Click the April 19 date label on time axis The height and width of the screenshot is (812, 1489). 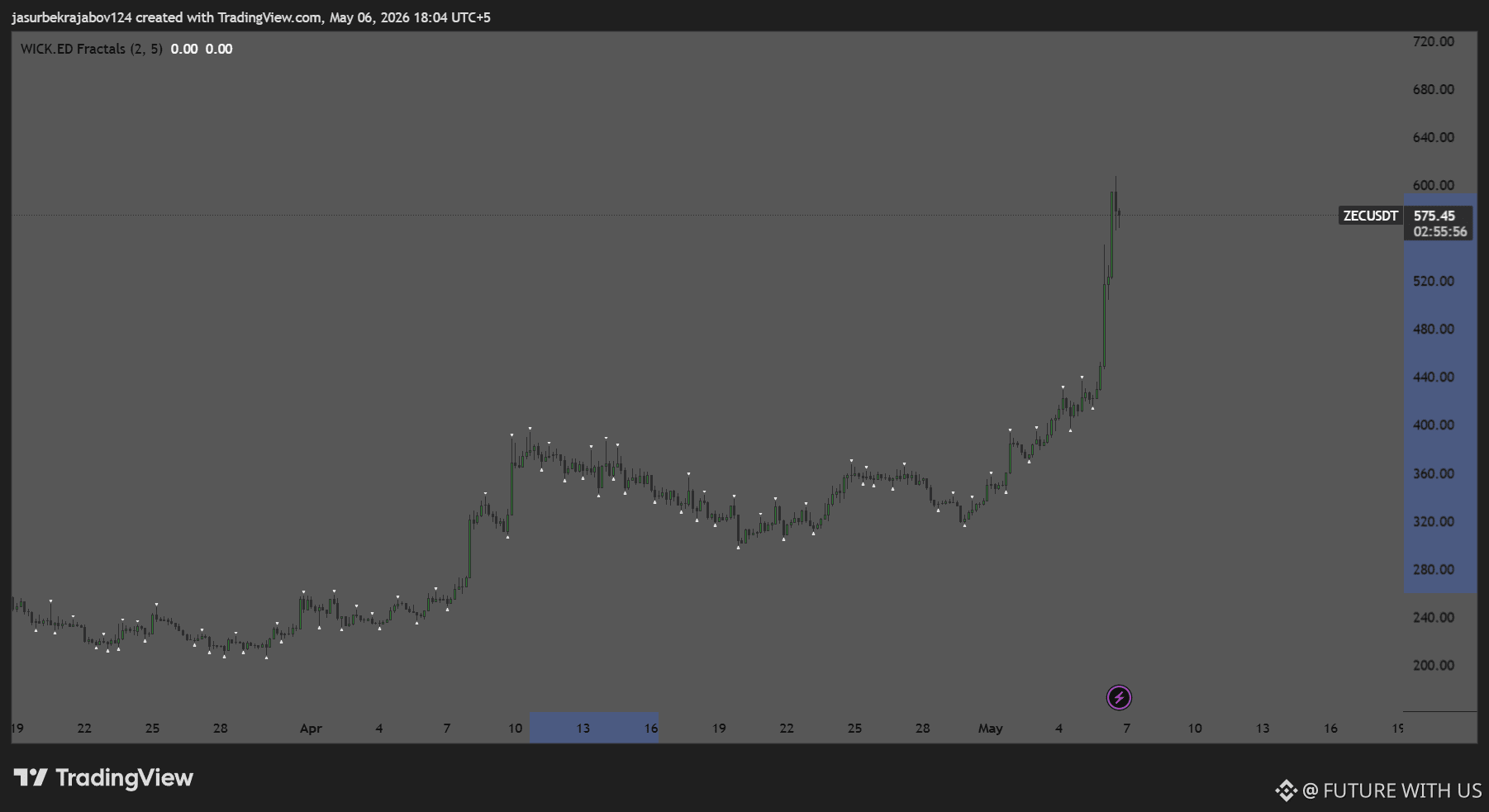tap(719, 729)
